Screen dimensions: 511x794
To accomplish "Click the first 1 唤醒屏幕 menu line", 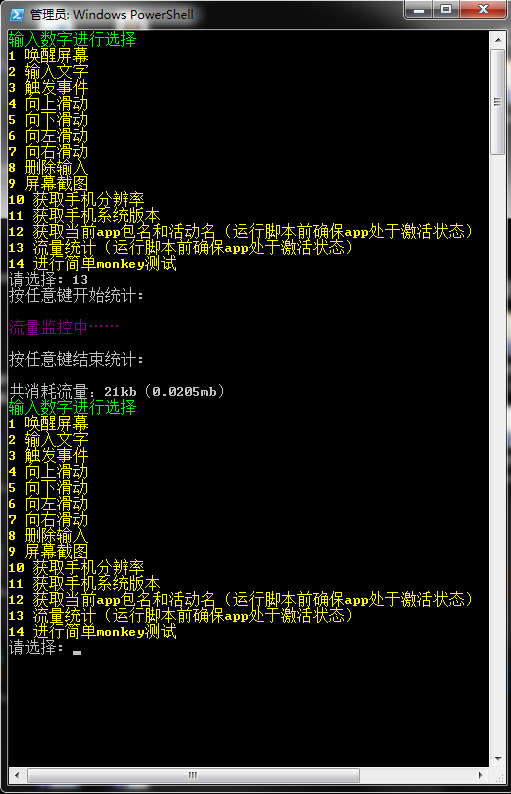I will [x=49, y=56].
